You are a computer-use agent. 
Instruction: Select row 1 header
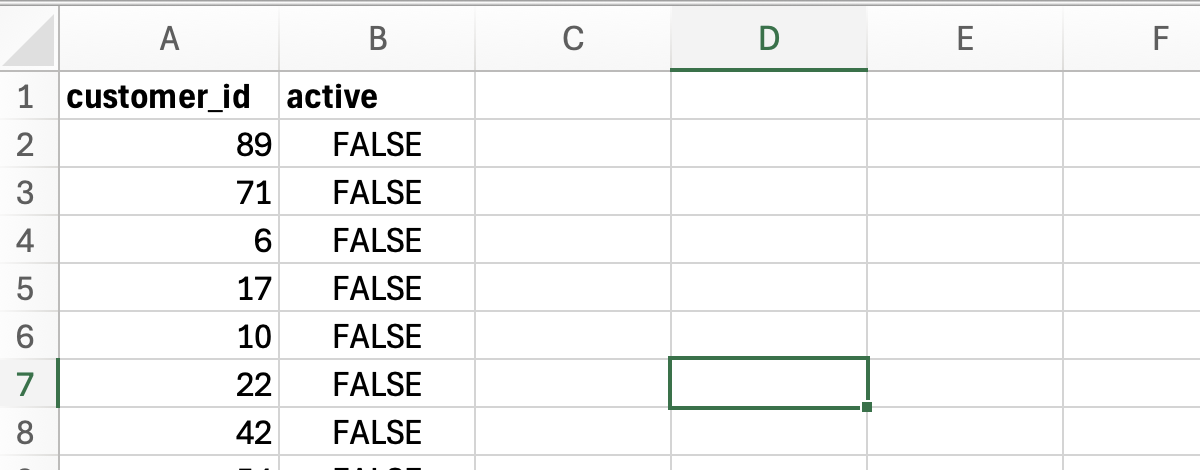27,97
